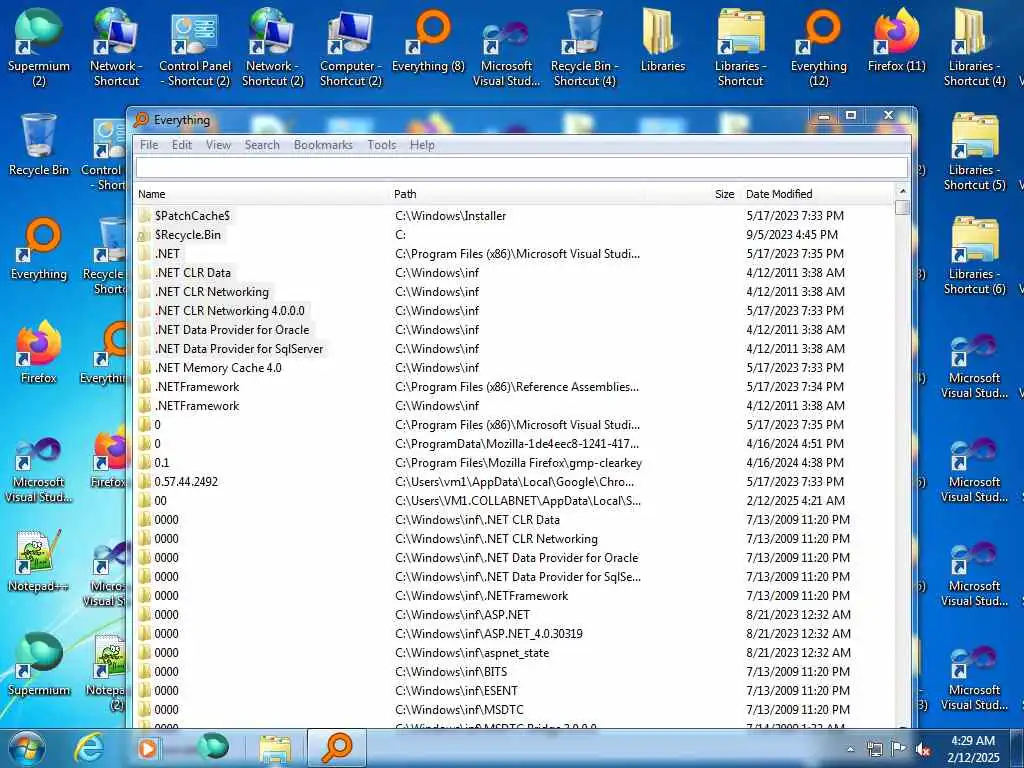This screenshot has width=1024, height=768.
Task: Click the path C:\Windows\Installer
Action: point(451,216)
